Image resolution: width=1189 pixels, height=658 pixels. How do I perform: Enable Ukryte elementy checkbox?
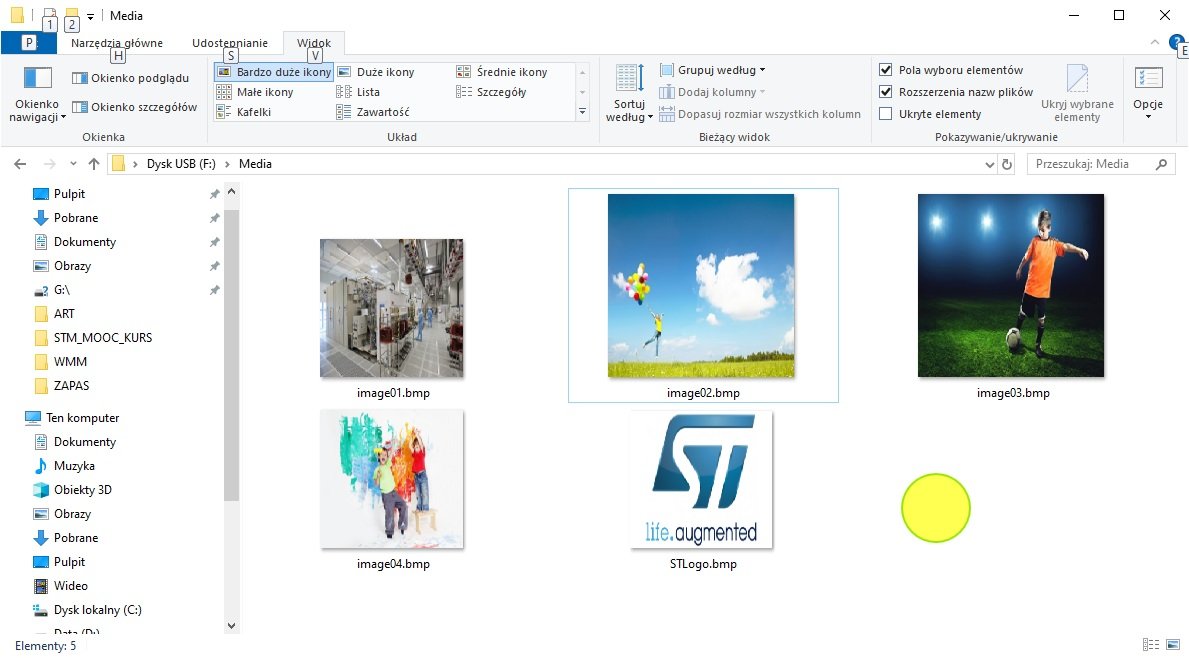pyautogui.click(x=886, y=114)
